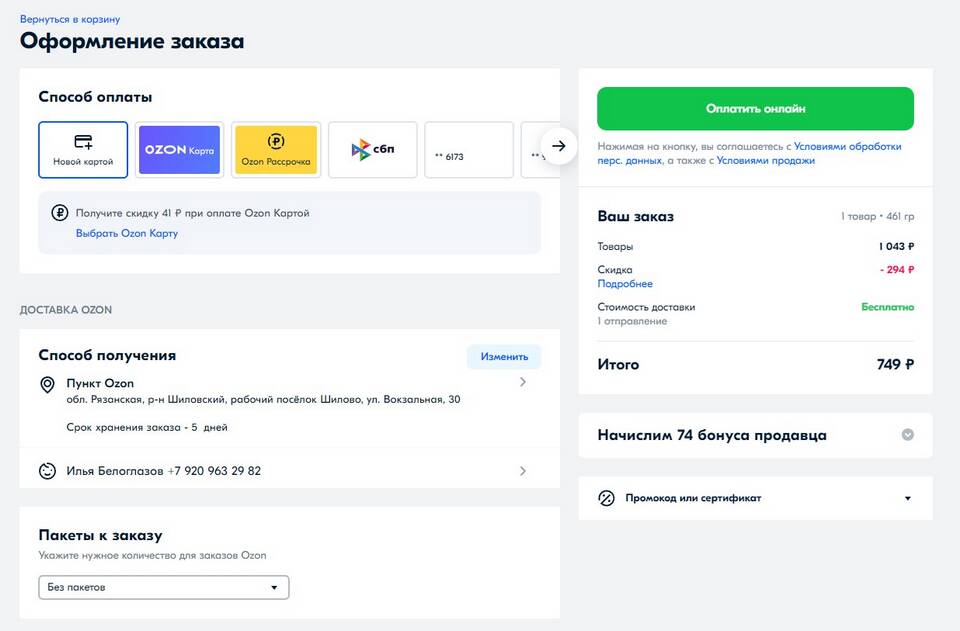Select the 'Новой картой' payment option
Viewport: 960px width, 631px height.
(83, 150)
